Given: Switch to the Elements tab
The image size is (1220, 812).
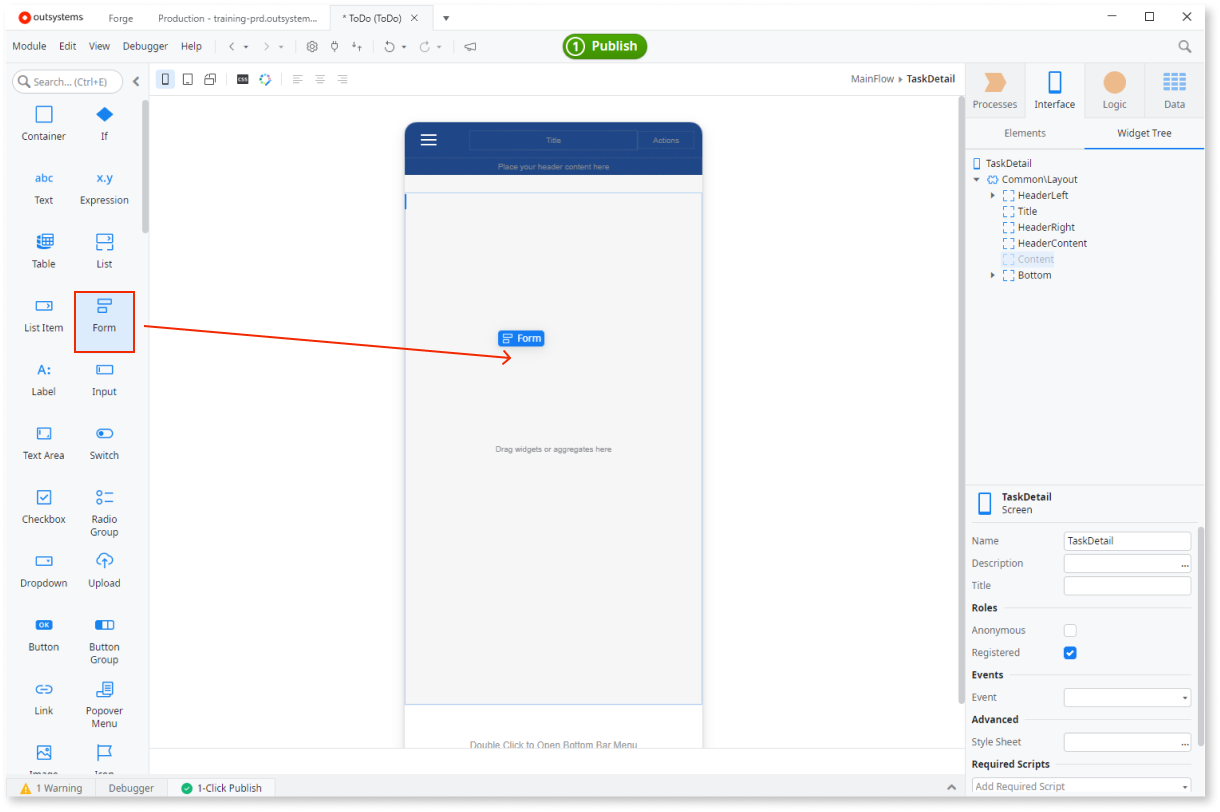Looking at the screenshot, I should point(1025,132).
